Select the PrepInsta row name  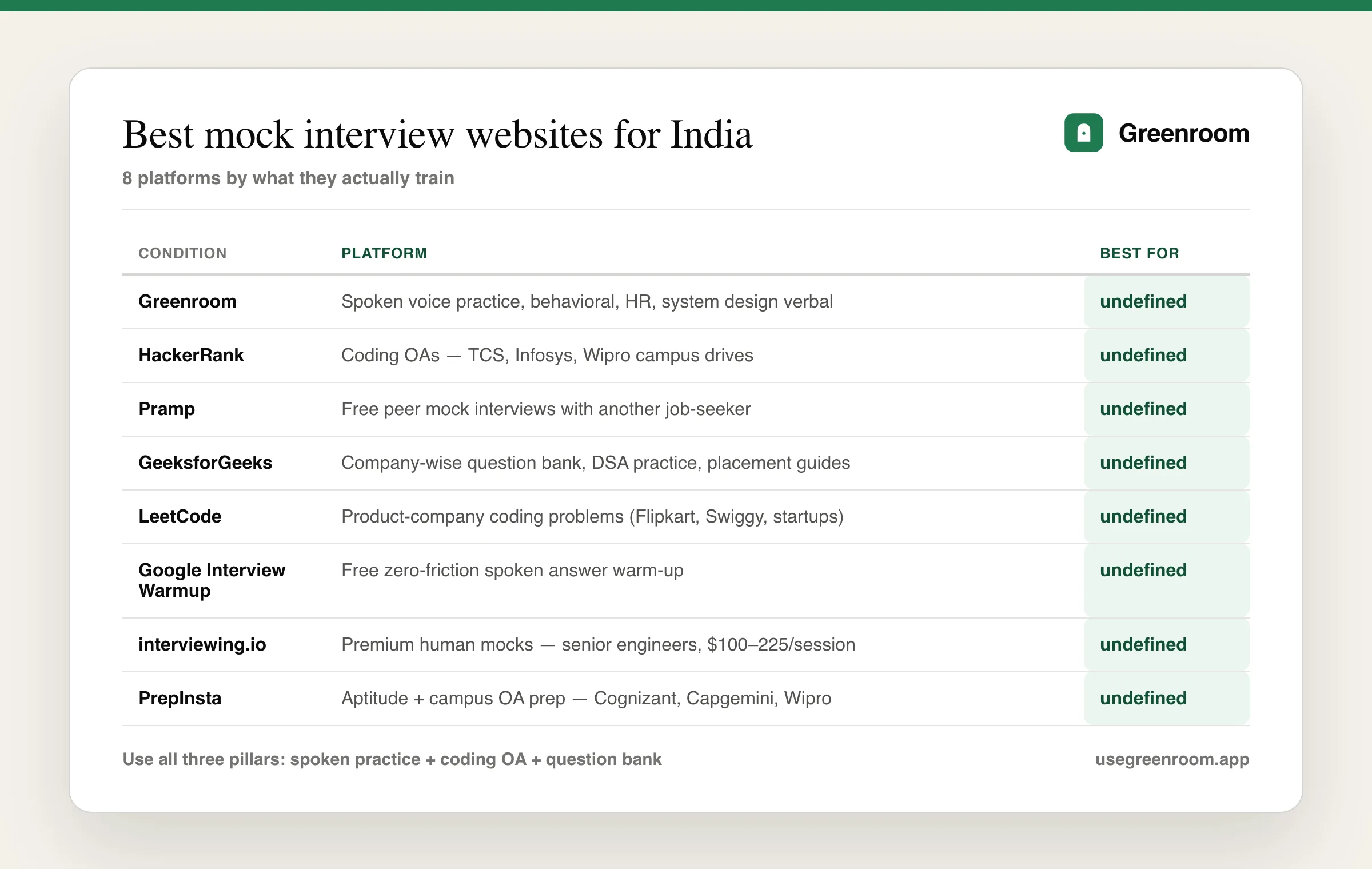click(180, 698)
